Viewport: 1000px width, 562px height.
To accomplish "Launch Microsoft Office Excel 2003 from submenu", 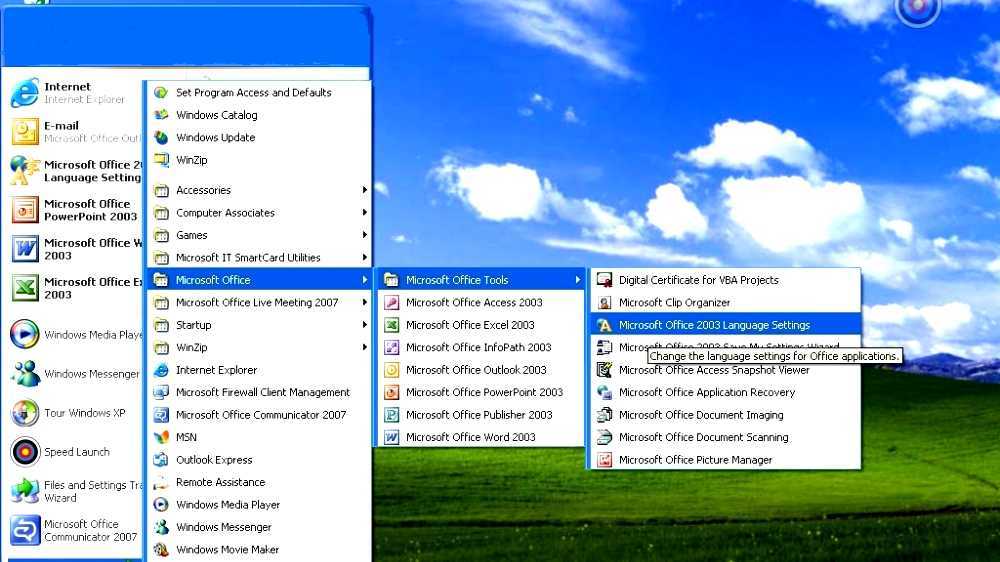I will [x=481, y=325].
